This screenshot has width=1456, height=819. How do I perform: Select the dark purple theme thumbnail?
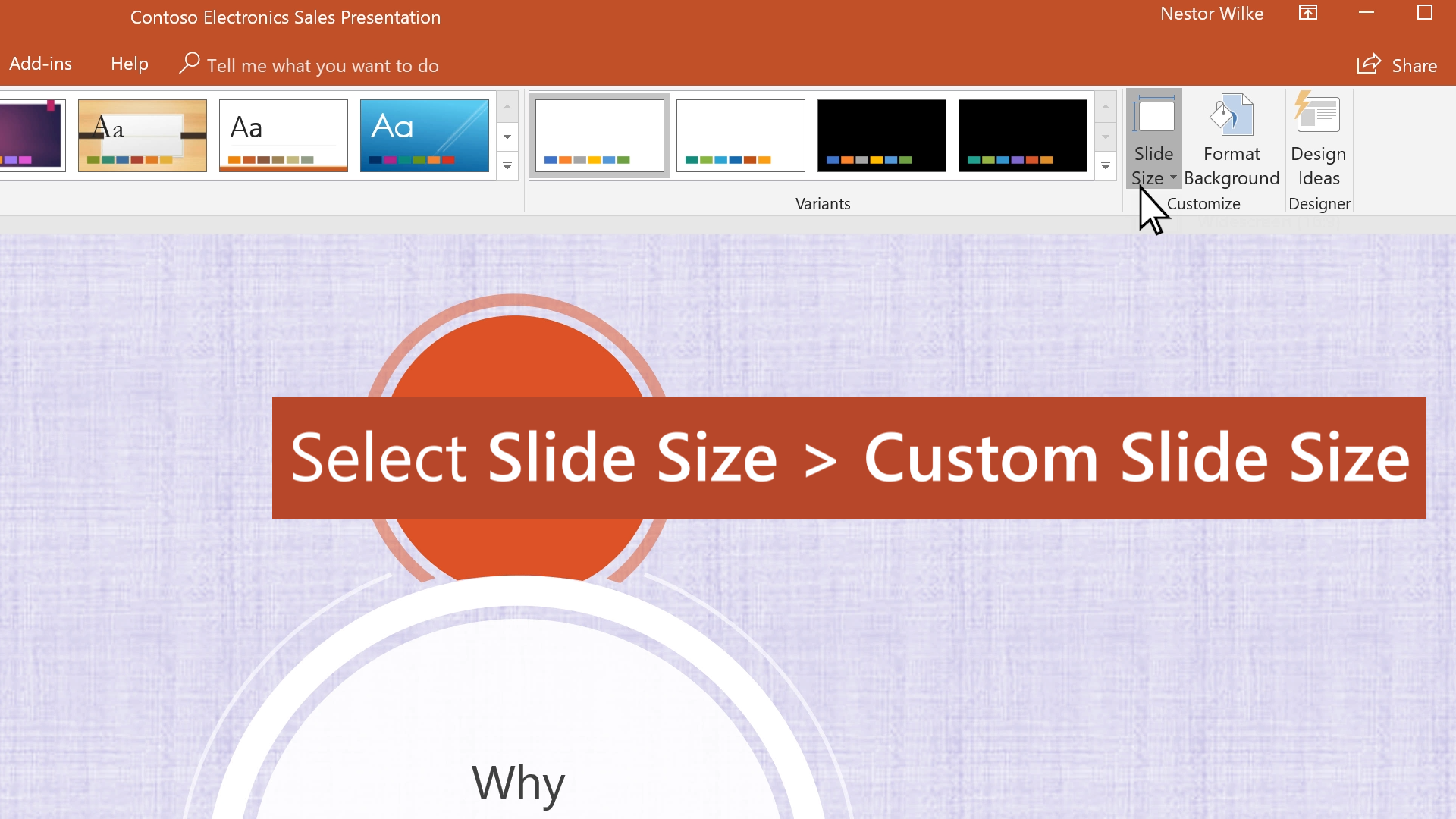click(33, 136)
